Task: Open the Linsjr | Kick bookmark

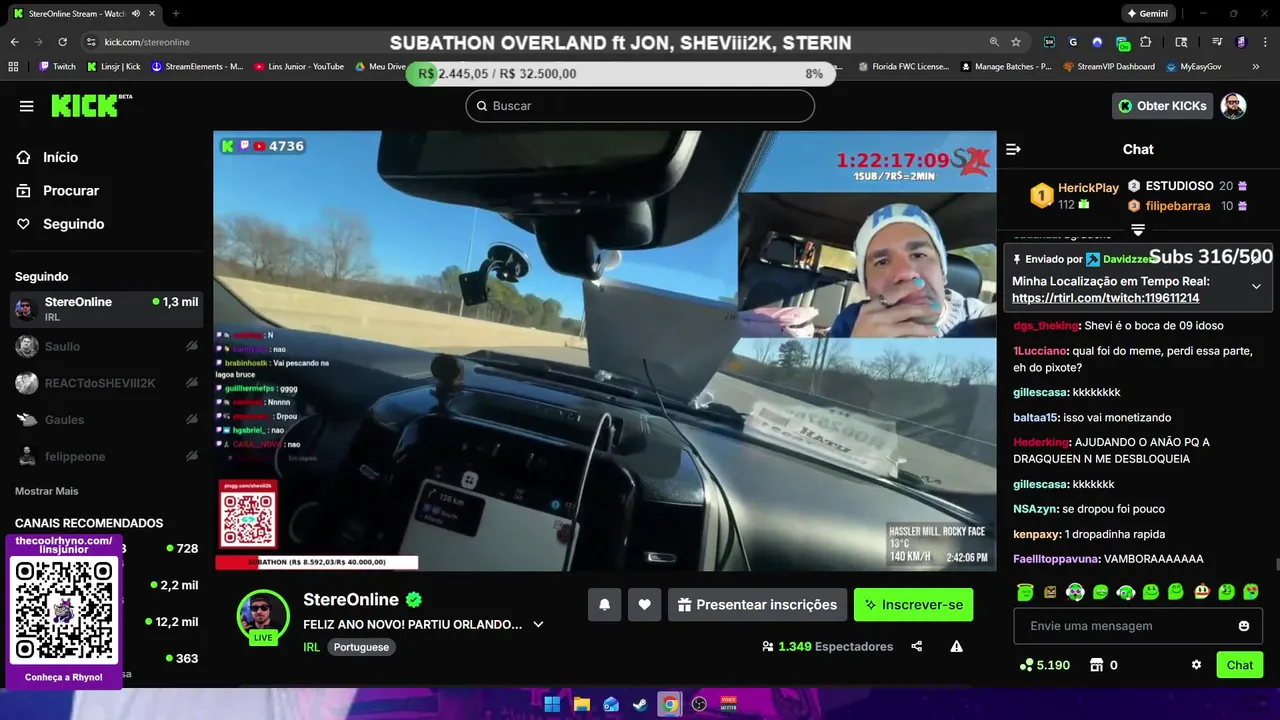Action: click(113, 67)
